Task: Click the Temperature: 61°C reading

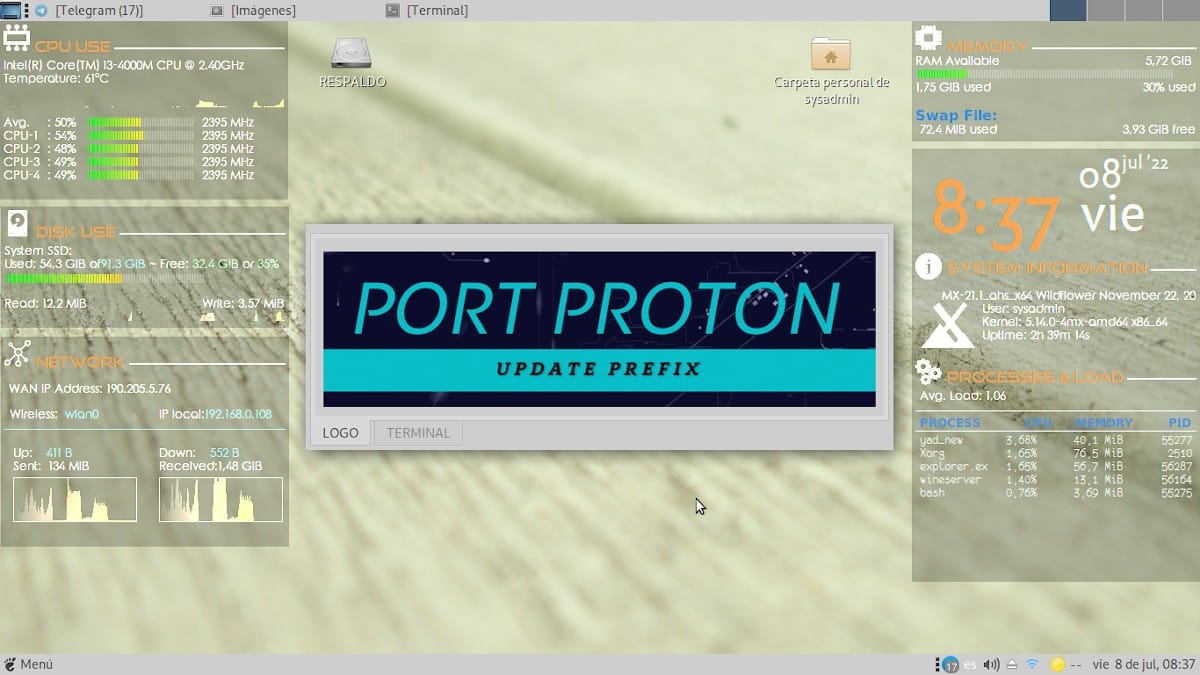Action: click(x=56, y=78)
